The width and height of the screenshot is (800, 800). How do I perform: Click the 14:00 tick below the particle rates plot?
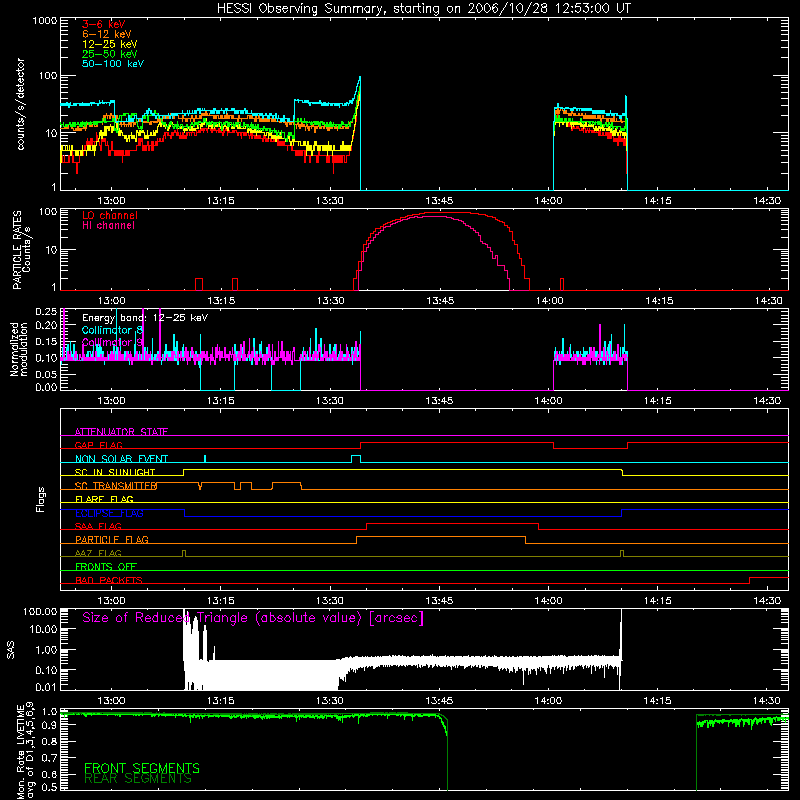click(x=549, y=301)
